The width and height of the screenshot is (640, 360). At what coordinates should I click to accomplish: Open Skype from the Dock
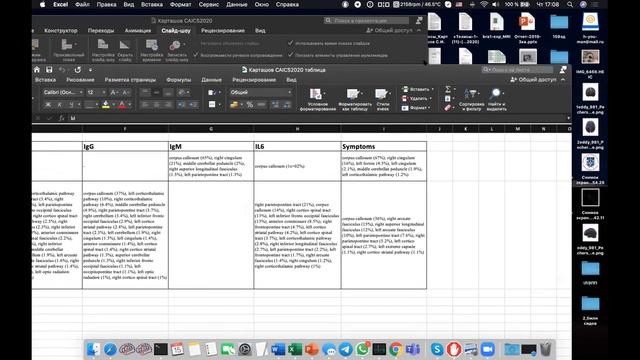tap(437, 349)
